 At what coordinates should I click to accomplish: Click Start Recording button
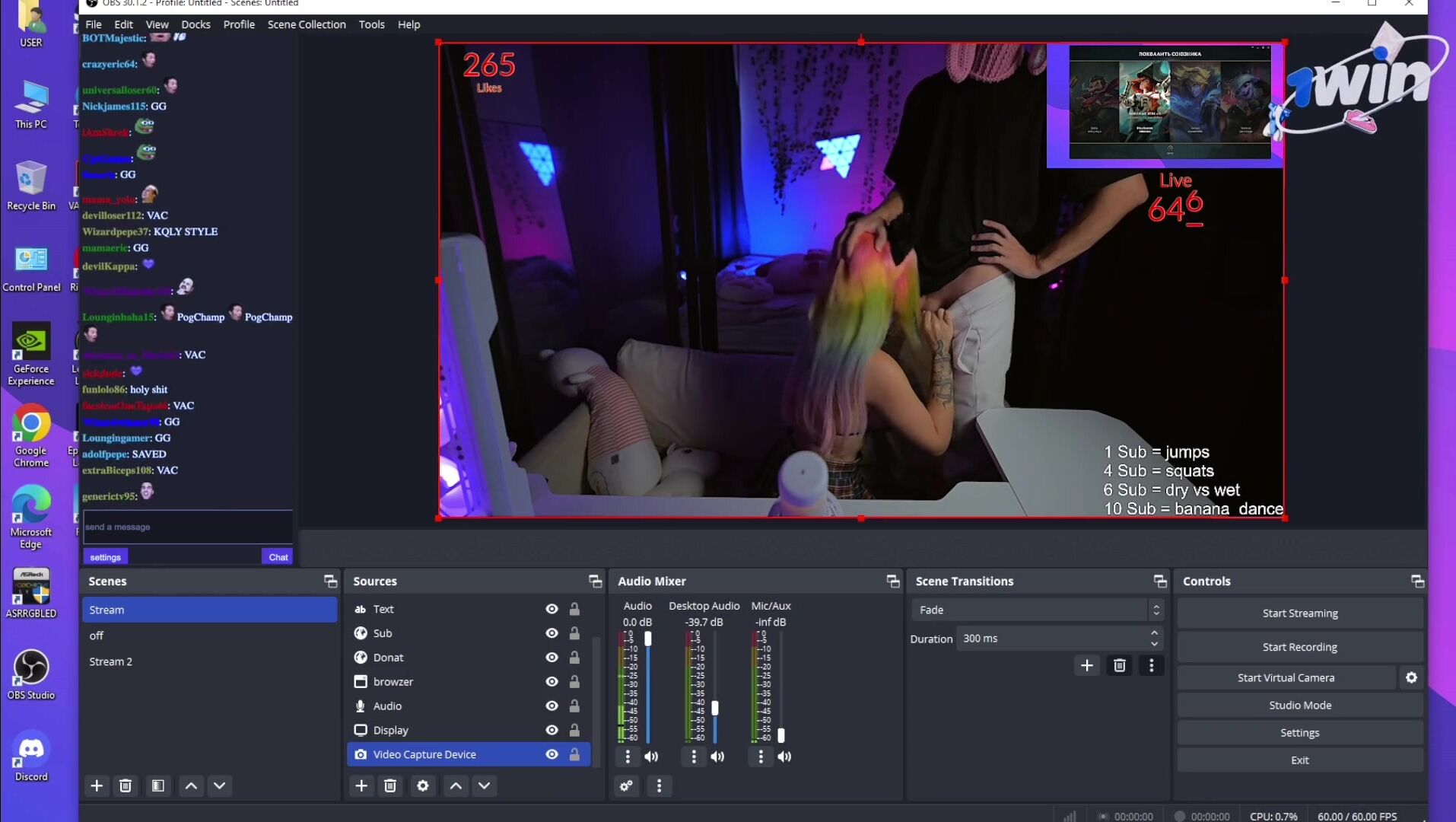[x=1300, y=647]
